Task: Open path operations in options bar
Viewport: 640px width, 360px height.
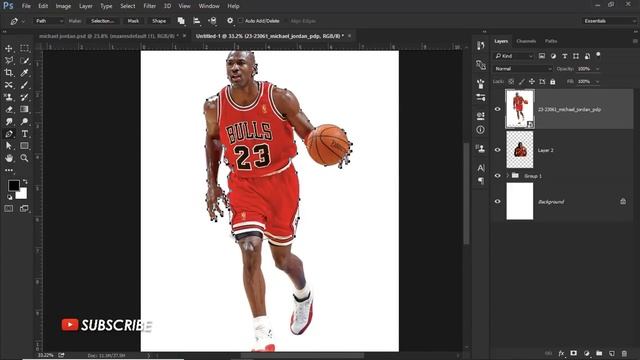Action: point(181,21)
